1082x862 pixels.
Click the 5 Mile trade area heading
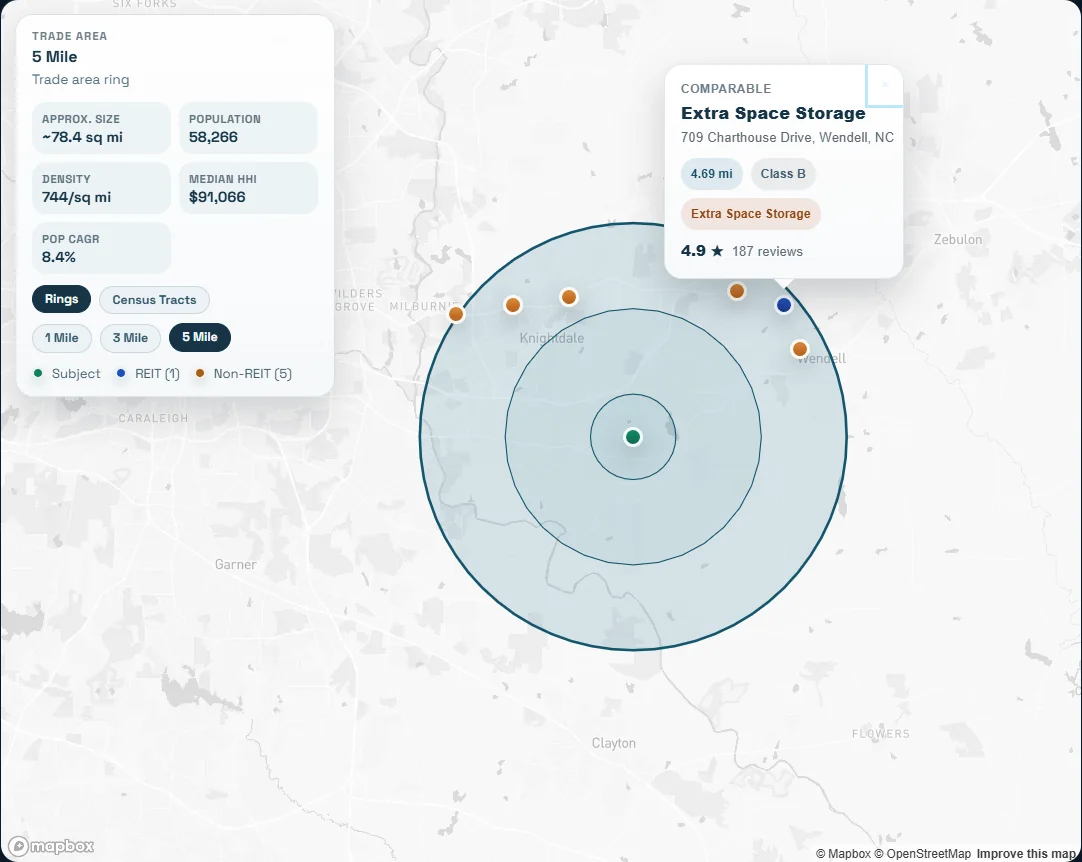point(55,57)
